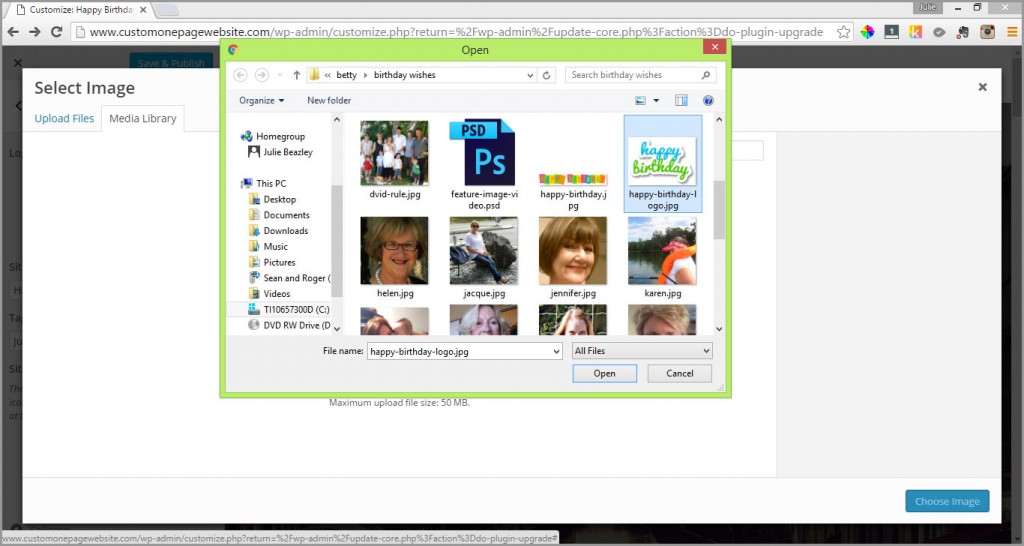Open the Help icon in Open dialog
This screenshot has width=1024, height=546.
coord(708,101)
